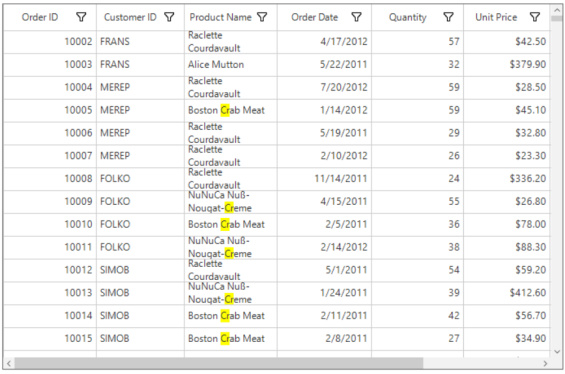Click FOLKO customer cell in row 10008
Image resolution: width=565 pixels, height=374 pixels.
pos(140,179)
